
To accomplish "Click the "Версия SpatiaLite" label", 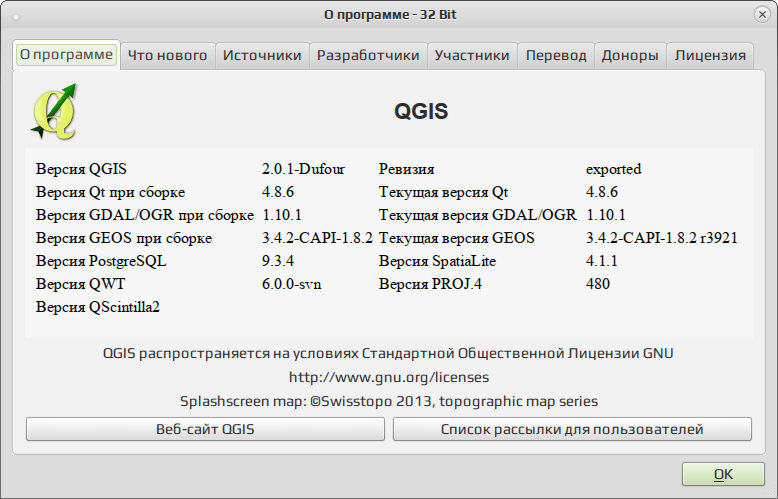I will (438, 261).
